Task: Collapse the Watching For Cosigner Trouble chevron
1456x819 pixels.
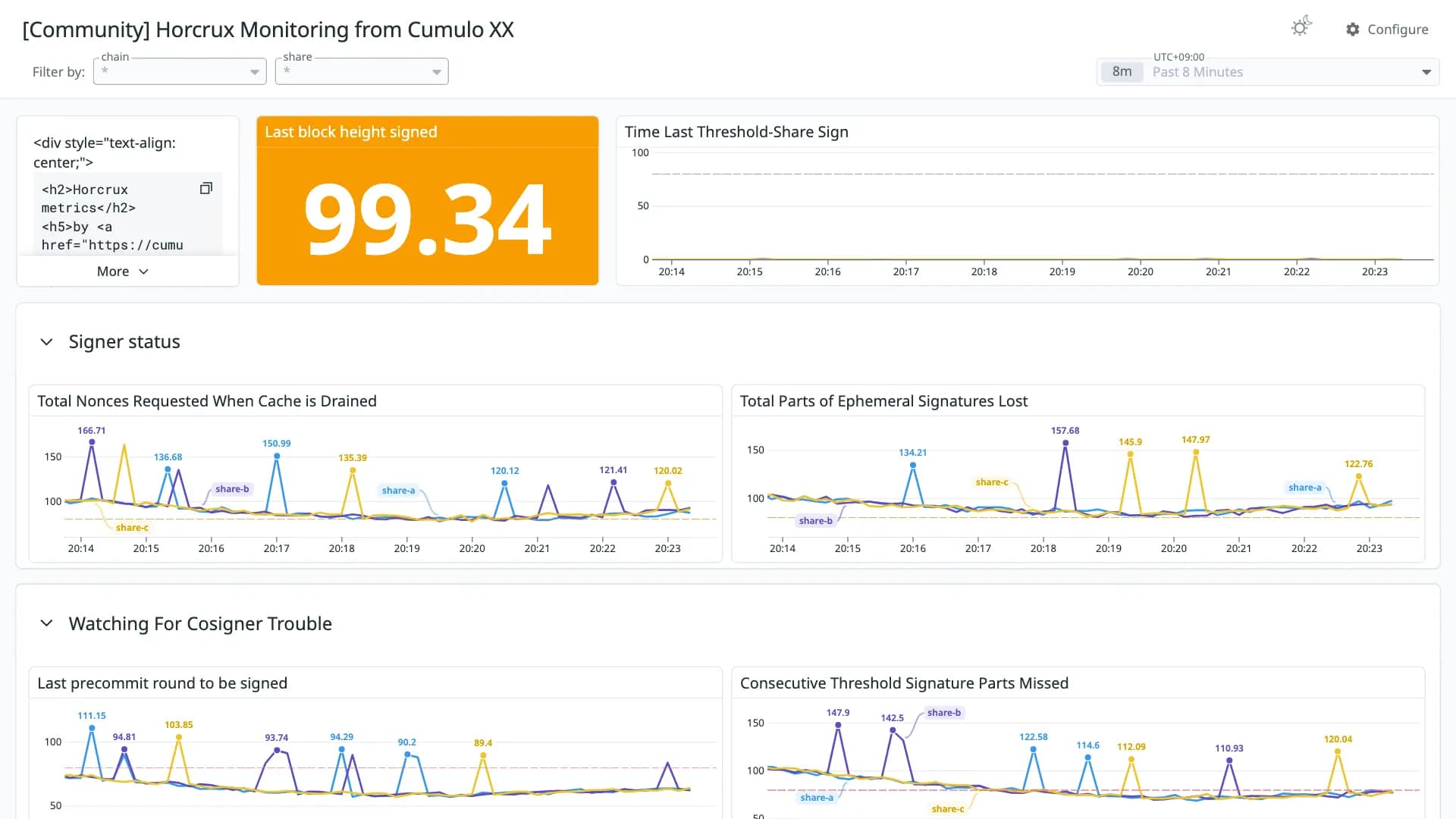Action: pyautogui.click(x=46, y=623)
